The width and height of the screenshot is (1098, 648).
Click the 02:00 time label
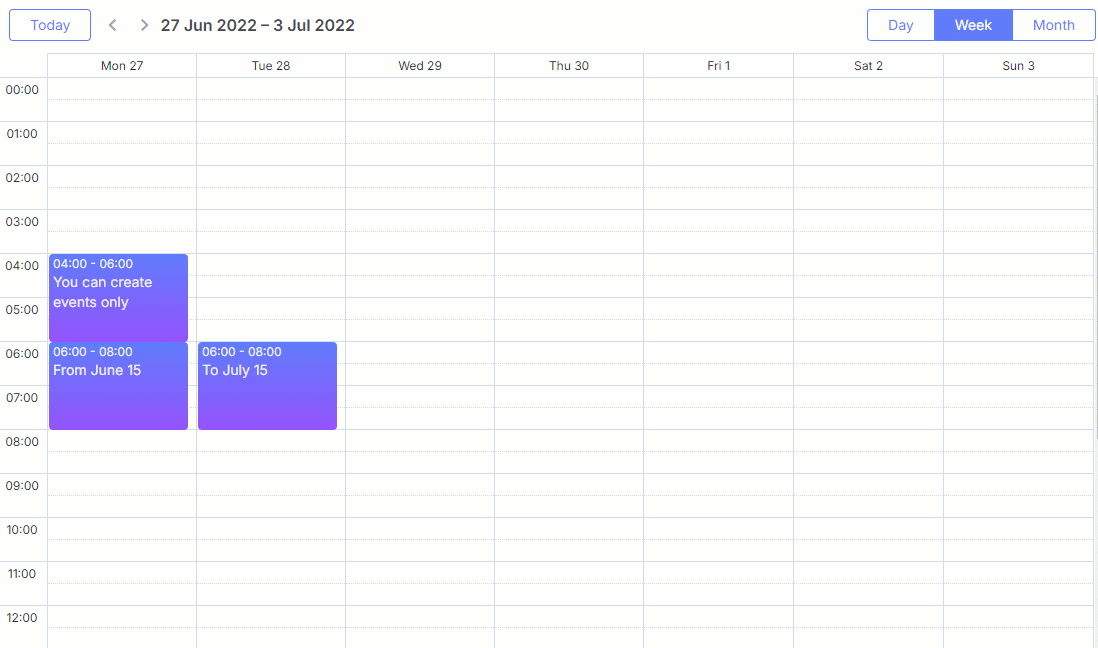pos(22,178)
